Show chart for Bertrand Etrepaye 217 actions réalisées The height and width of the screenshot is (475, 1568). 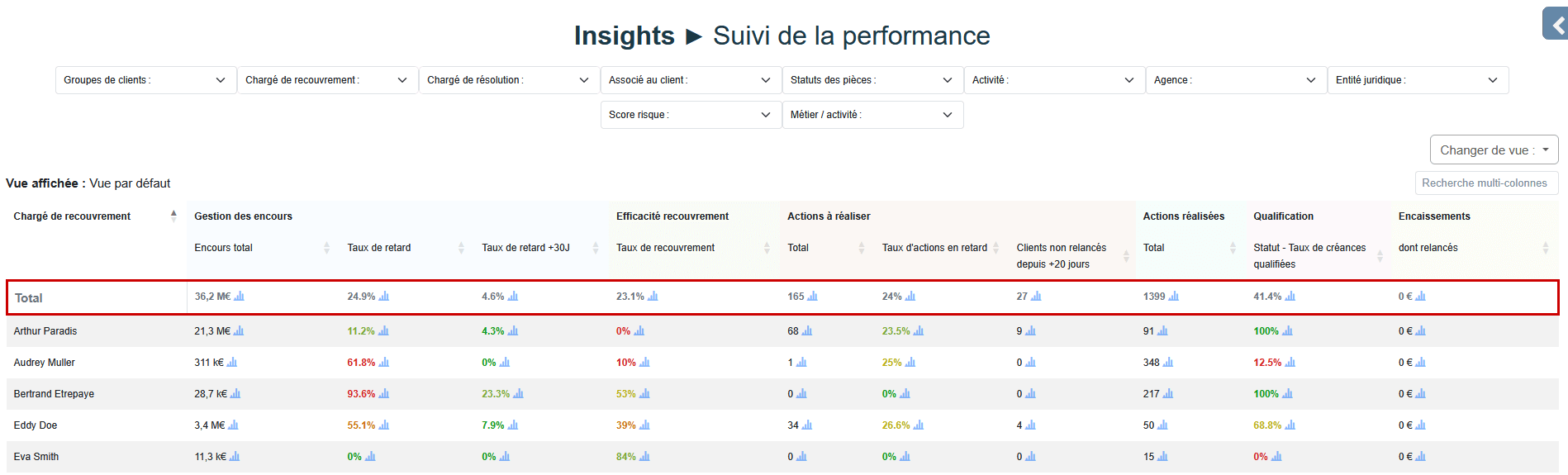(x=1168, y=394)
